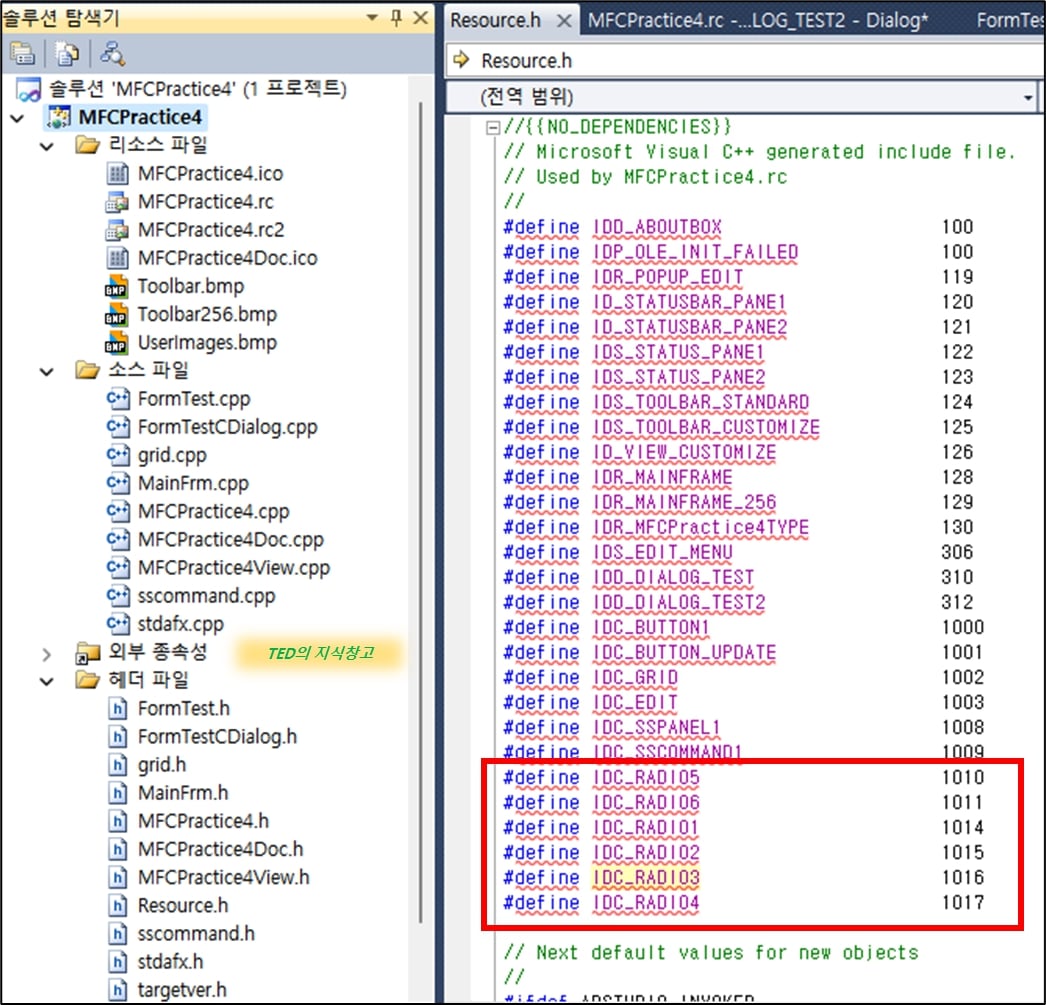Select MFCPractice4Doc.h header file
This screenshot has height=1005, width=1046.
pos(220,849)
